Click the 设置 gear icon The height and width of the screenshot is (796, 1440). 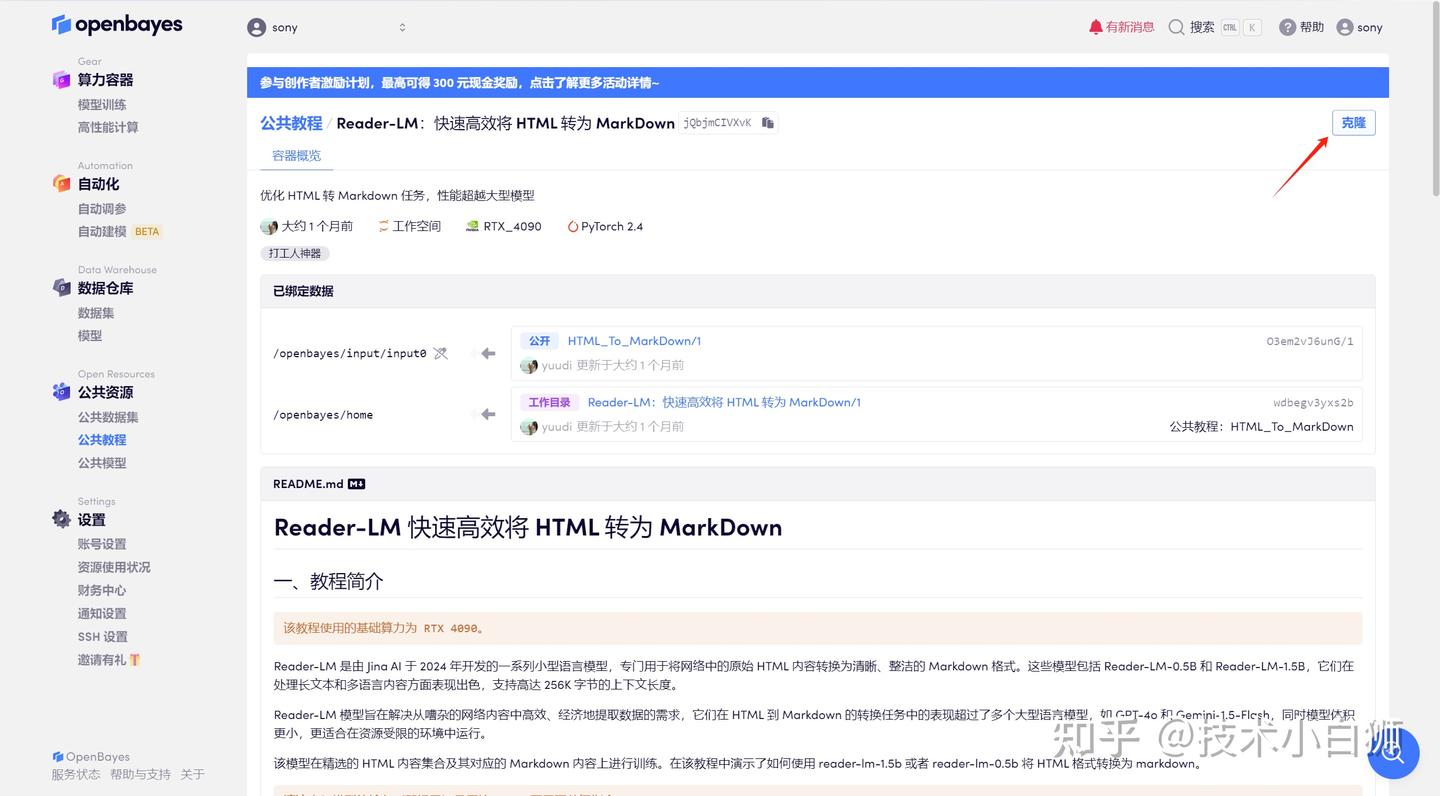click(x=62, y=519)
